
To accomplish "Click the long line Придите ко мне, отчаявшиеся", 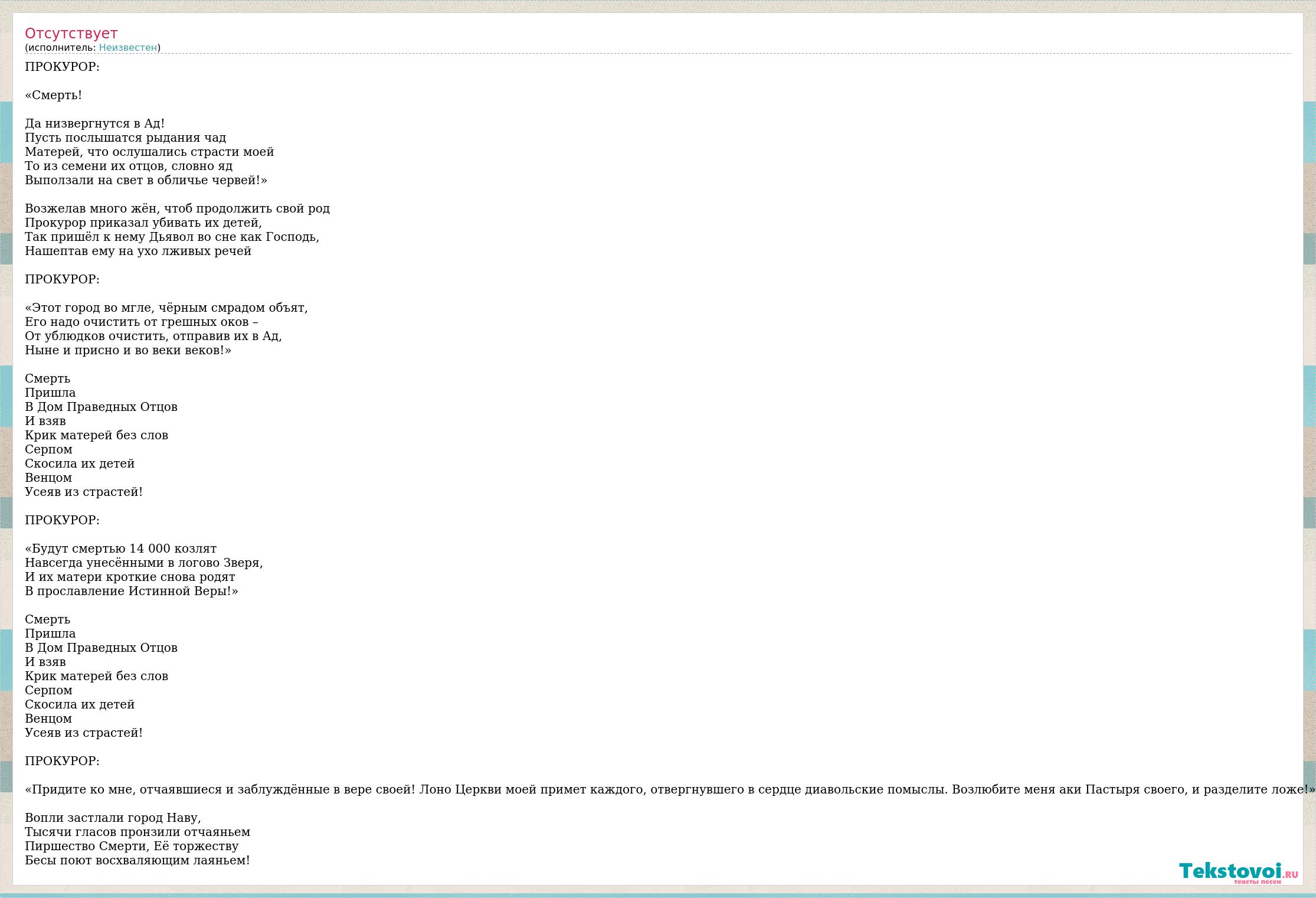I will [670, 789].
